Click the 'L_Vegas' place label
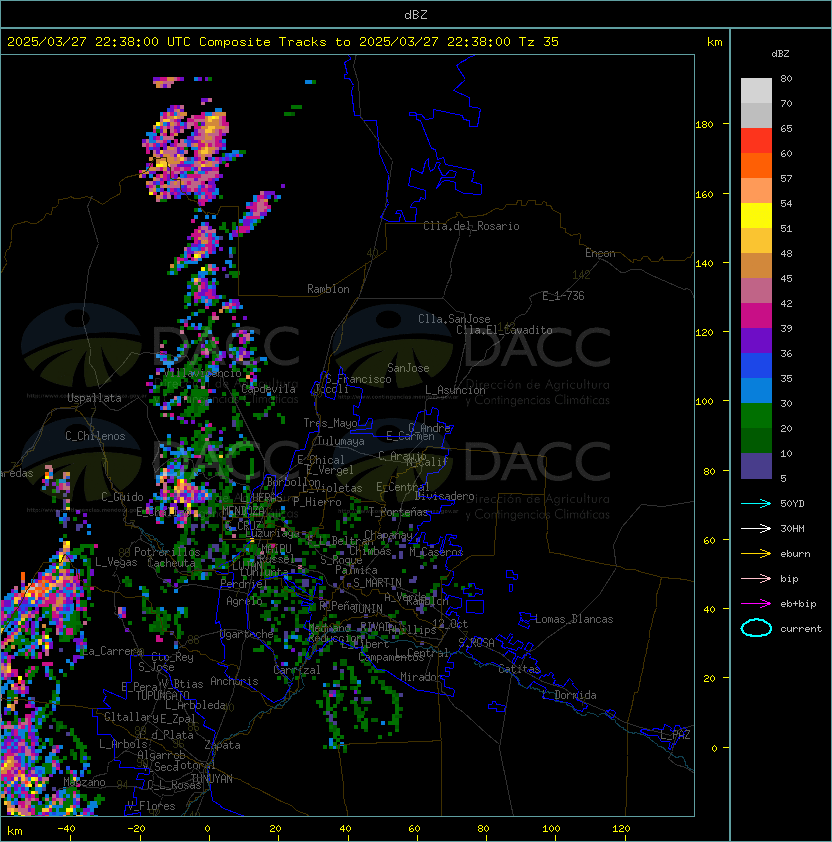Screen dimensions: 832x842 coord(116,562)
